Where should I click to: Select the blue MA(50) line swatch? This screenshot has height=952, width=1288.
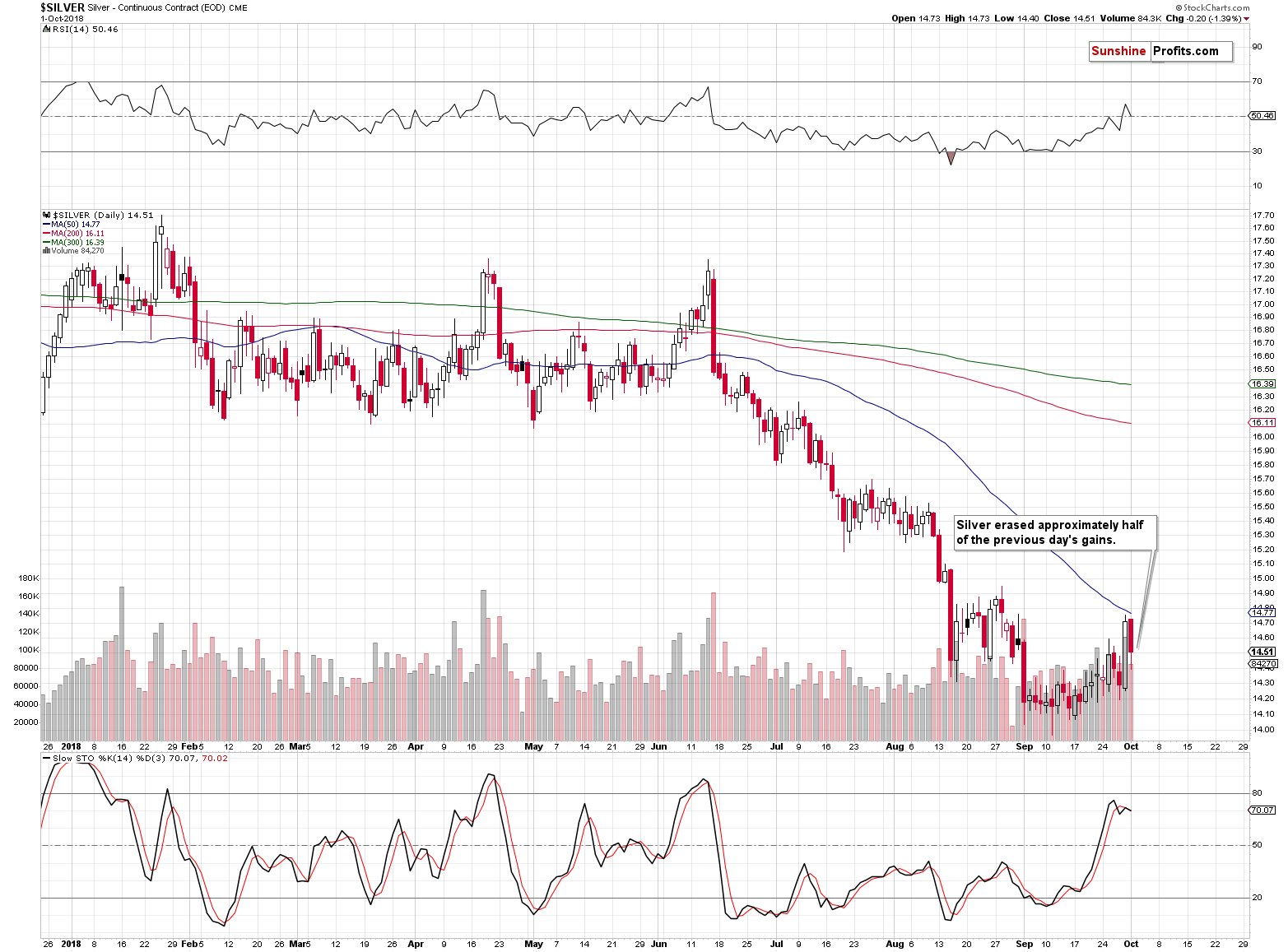pos(46,225)
